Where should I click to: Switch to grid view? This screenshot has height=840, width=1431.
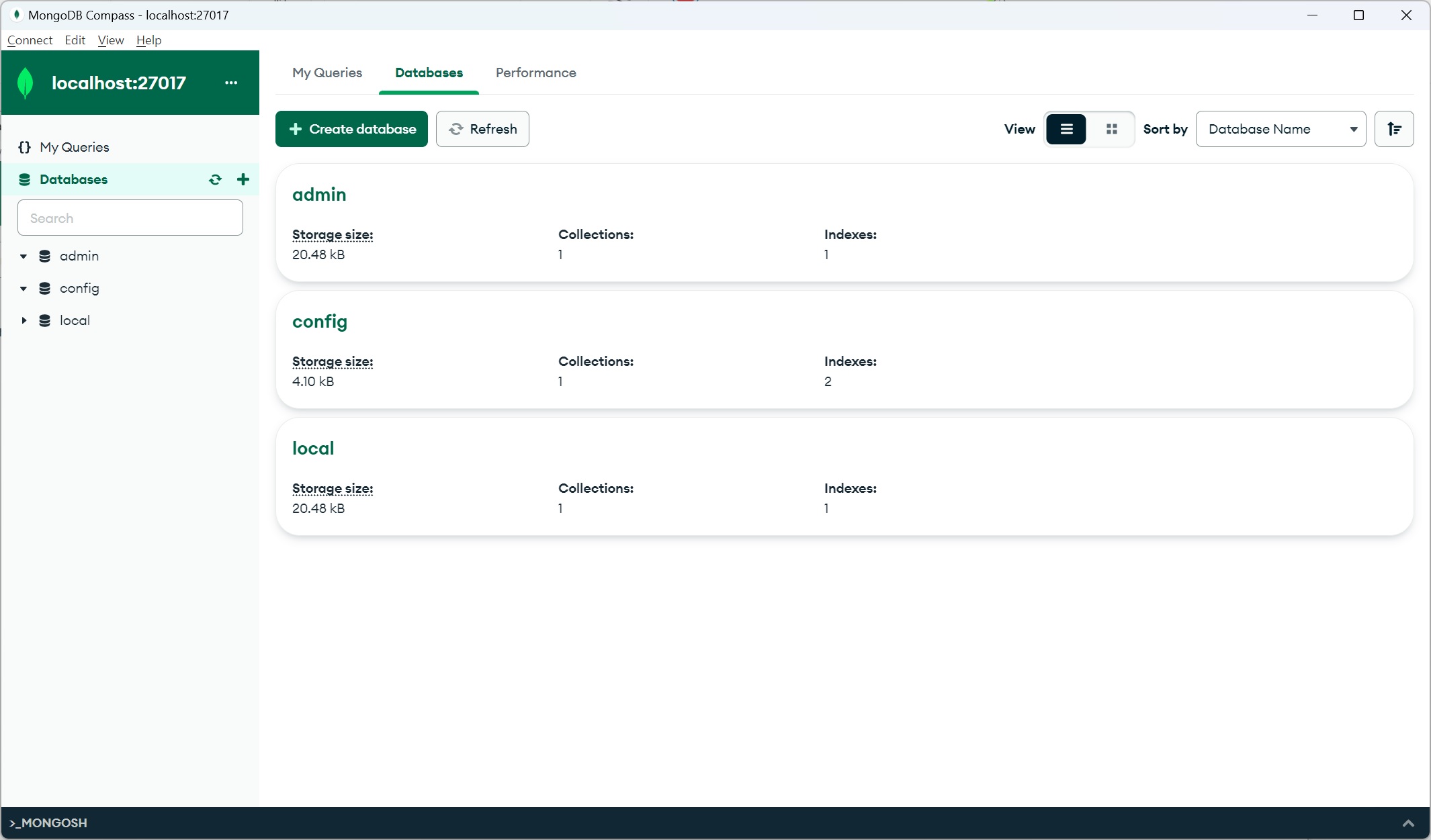[1112, 129]
